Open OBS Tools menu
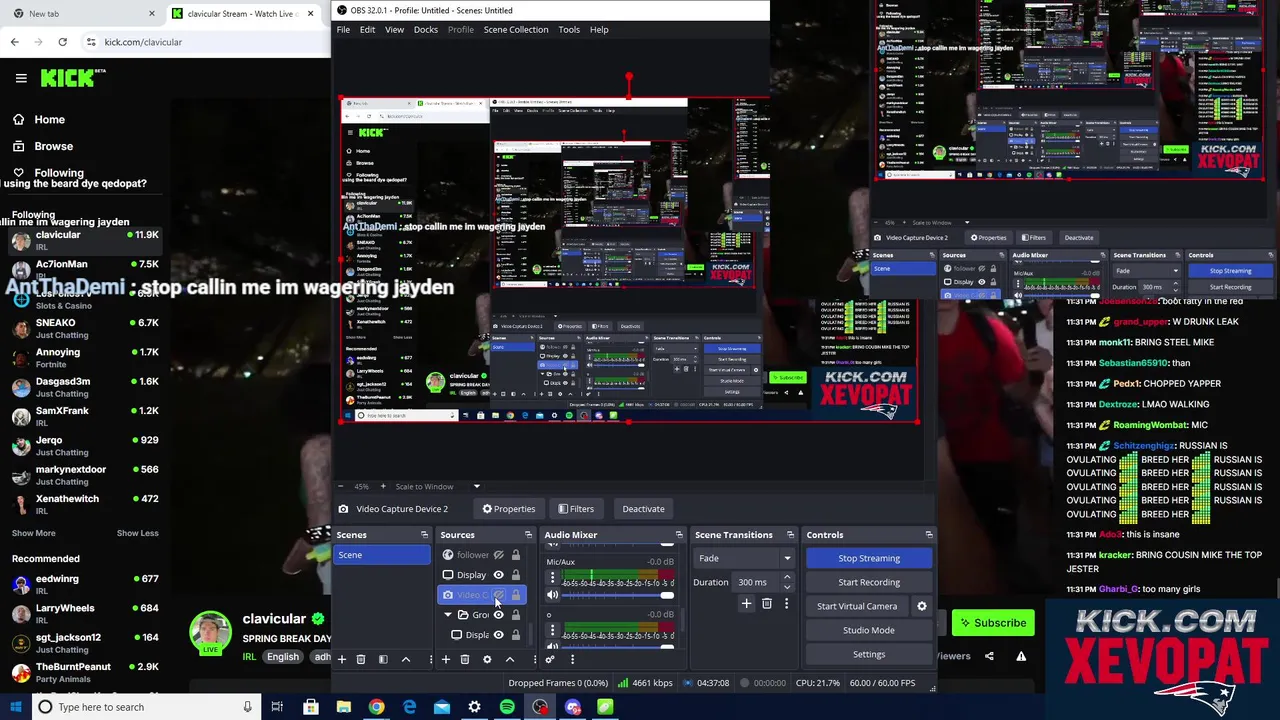The image size is (1280, 720). 569,29
